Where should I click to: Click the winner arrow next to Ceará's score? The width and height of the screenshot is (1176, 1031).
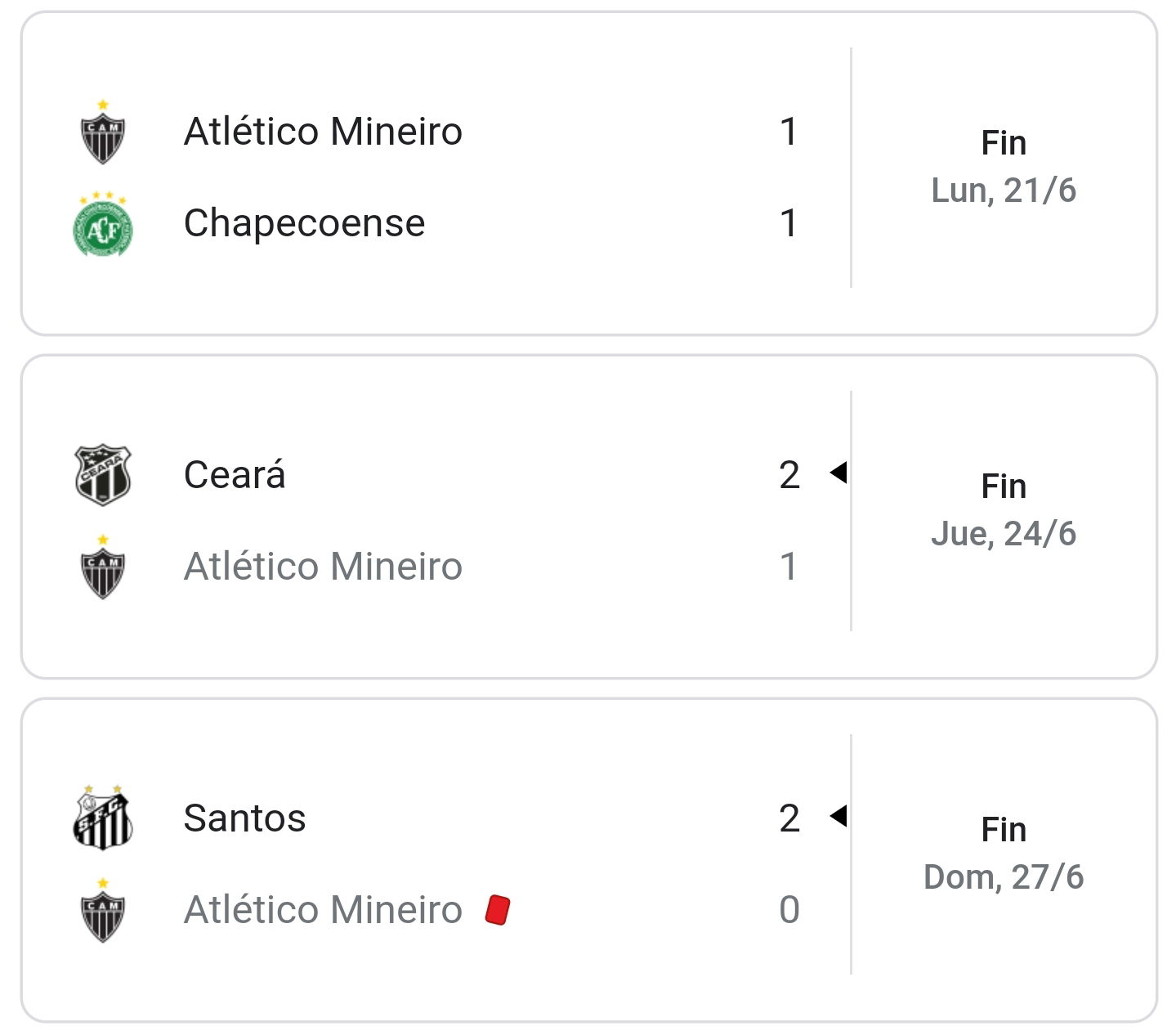tap(838, 473)
